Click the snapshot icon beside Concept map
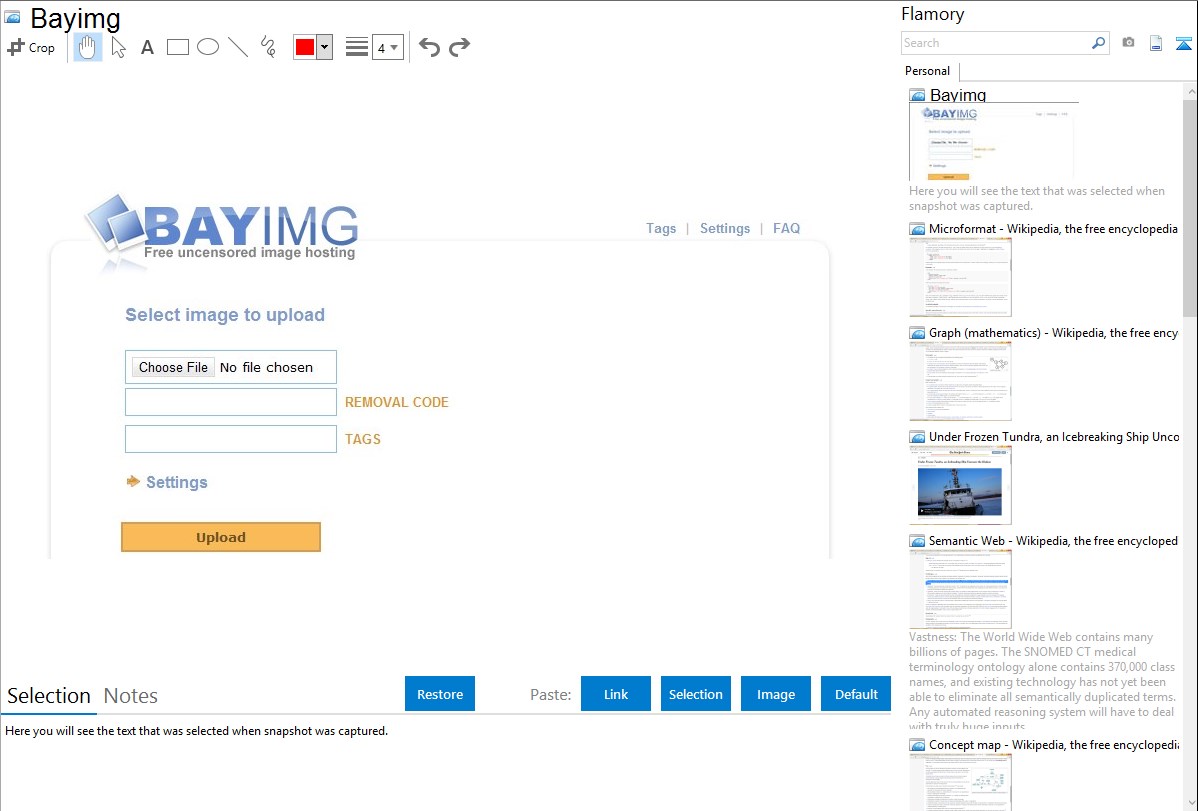The width and height of the screenshot is (1198, 811). 917,744
